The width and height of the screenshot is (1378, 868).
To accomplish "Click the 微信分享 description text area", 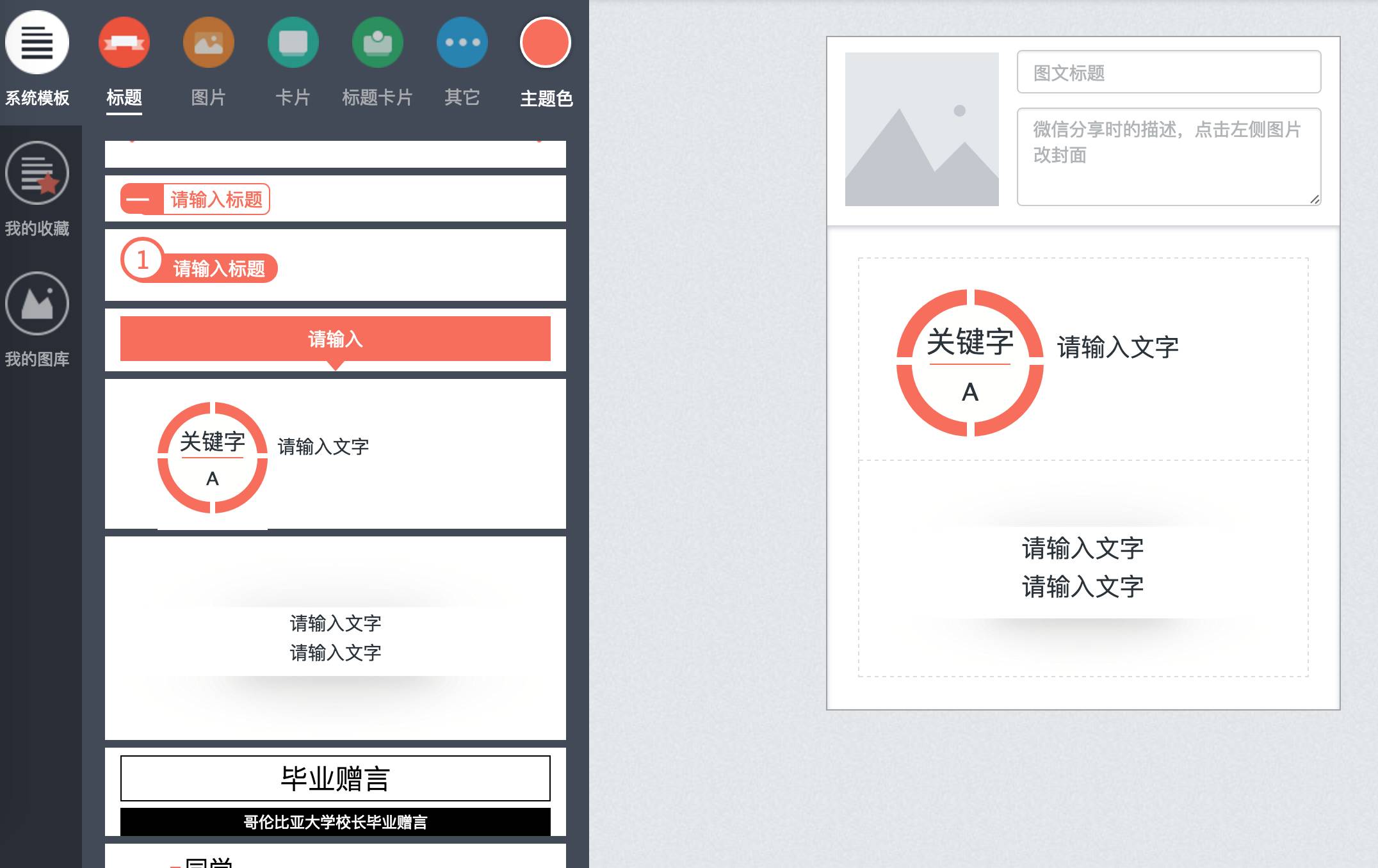I will (1169, 157).
